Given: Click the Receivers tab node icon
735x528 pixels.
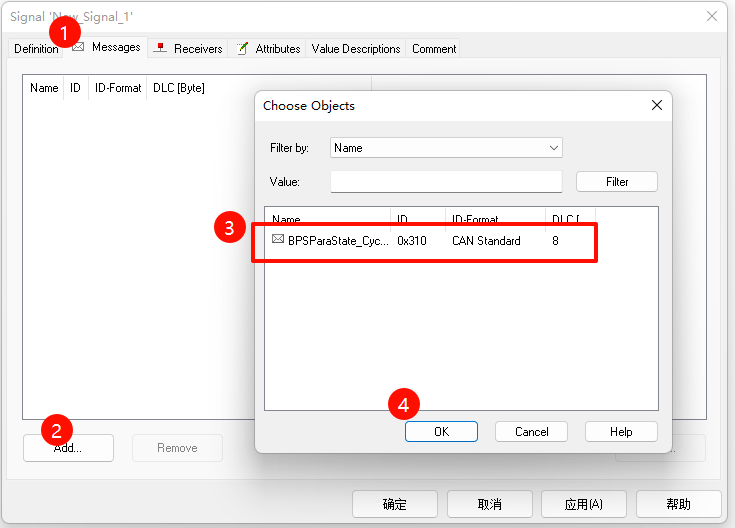Looking at the screenshot, I should pyautogui.click(x=160, y=48).
